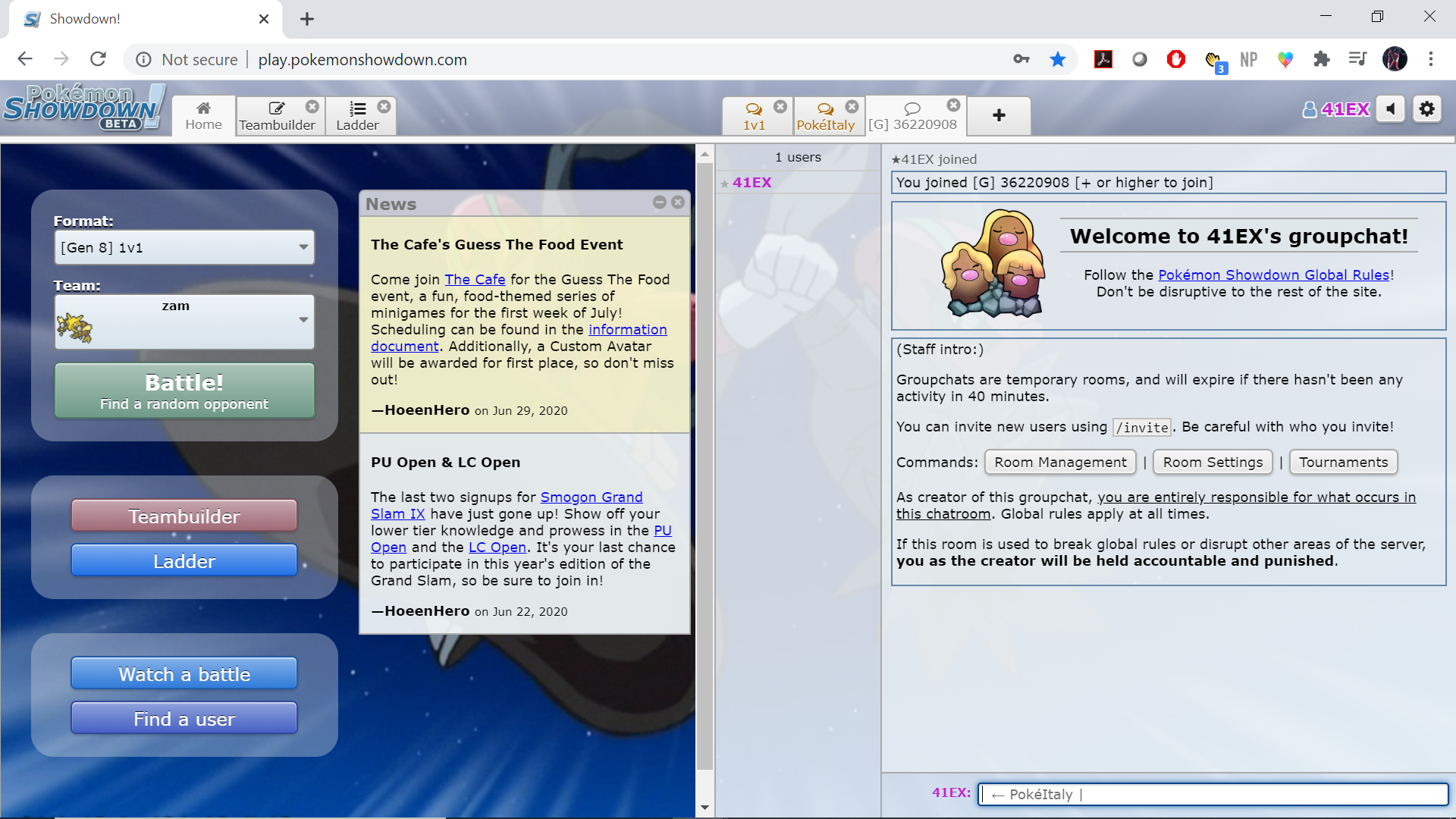
Task: Open Teambuilder from the main menu
Action: pyautogui.click(x=184, y=516)
